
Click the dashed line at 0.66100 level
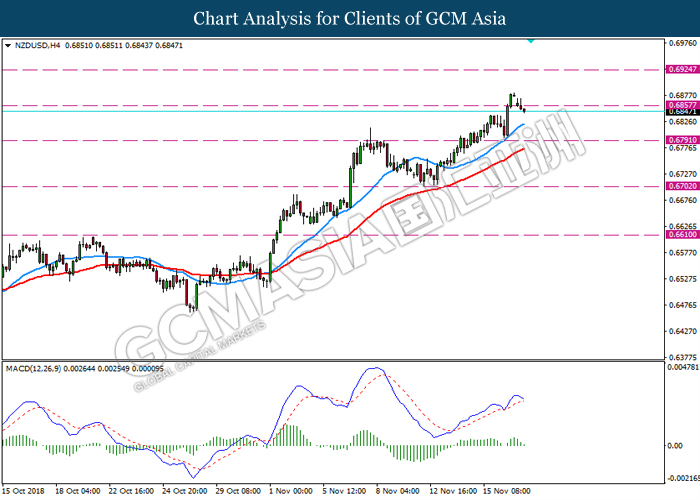click(333, 235)
